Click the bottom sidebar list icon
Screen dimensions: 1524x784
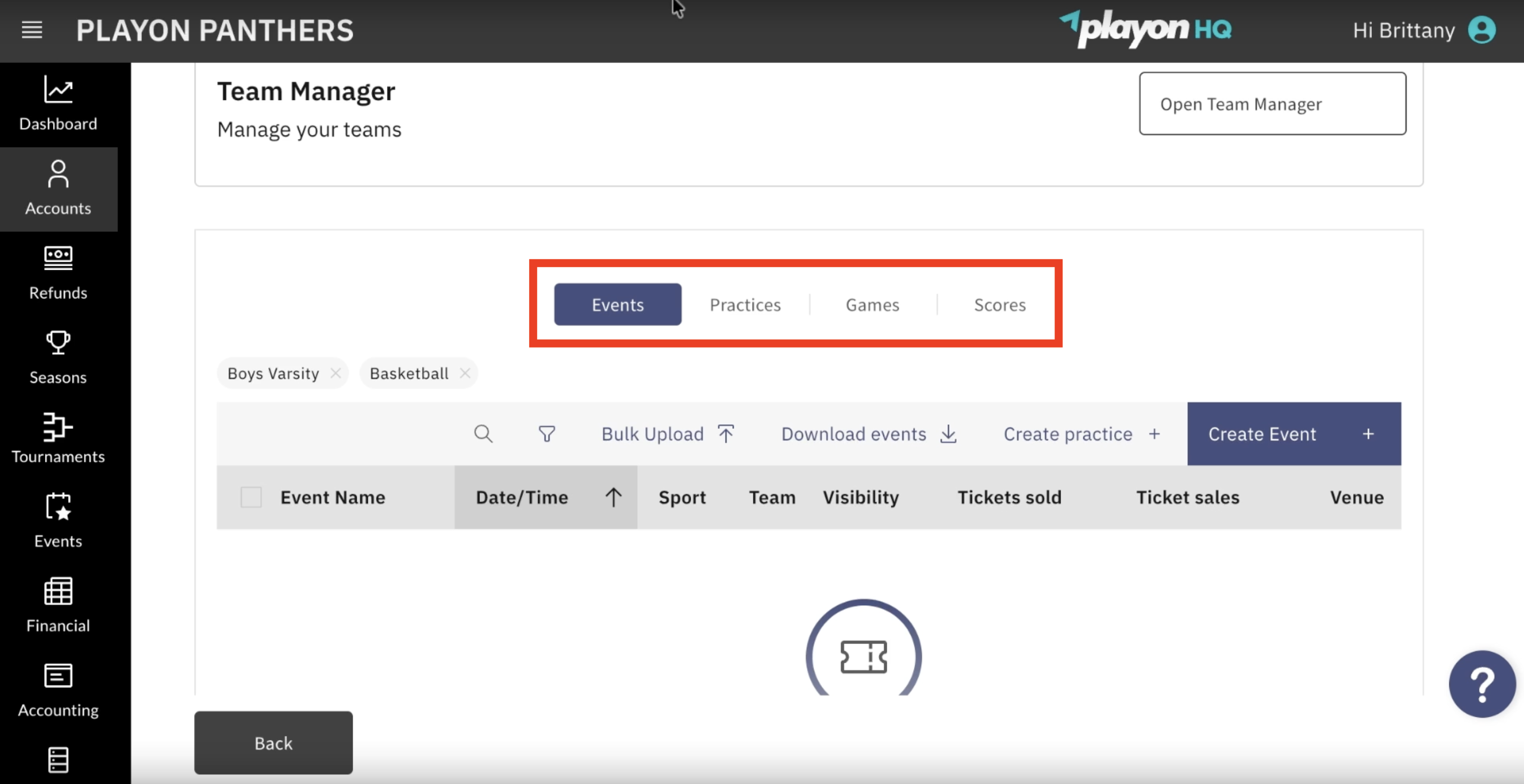click(58, 760)
